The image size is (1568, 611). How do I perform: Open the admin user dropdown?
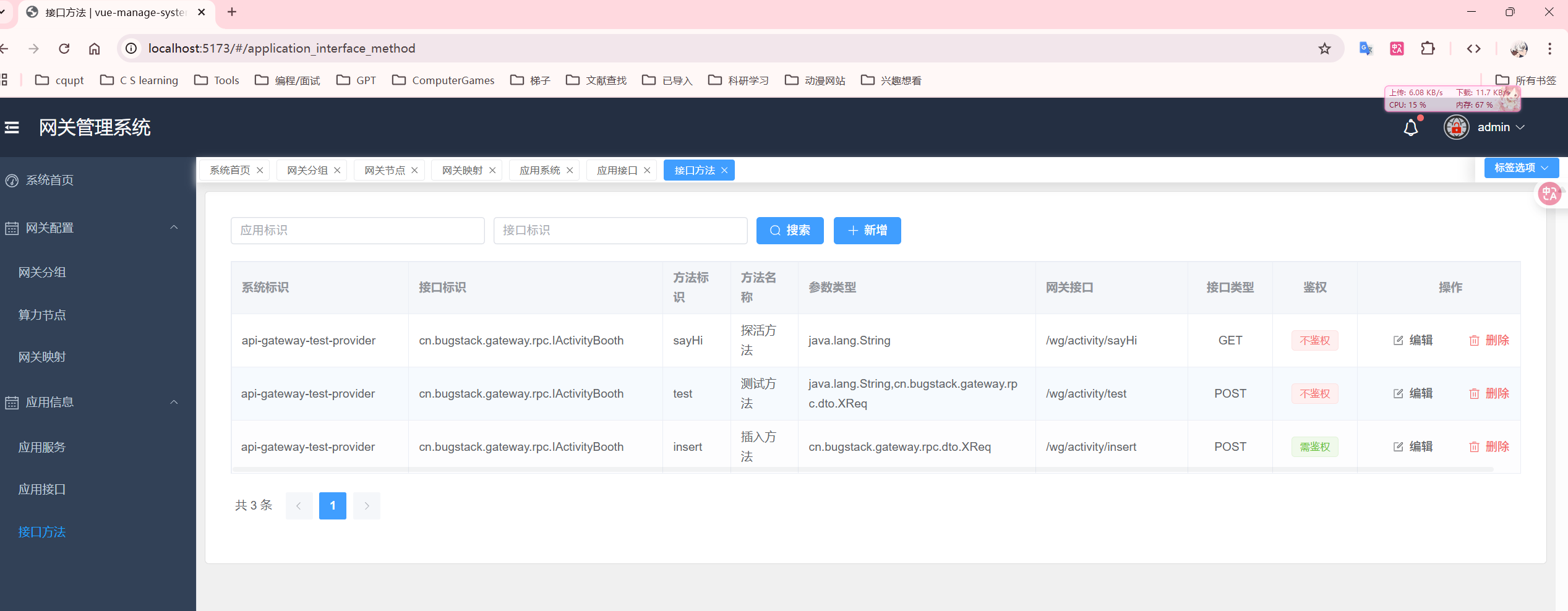pos(1501,127)
